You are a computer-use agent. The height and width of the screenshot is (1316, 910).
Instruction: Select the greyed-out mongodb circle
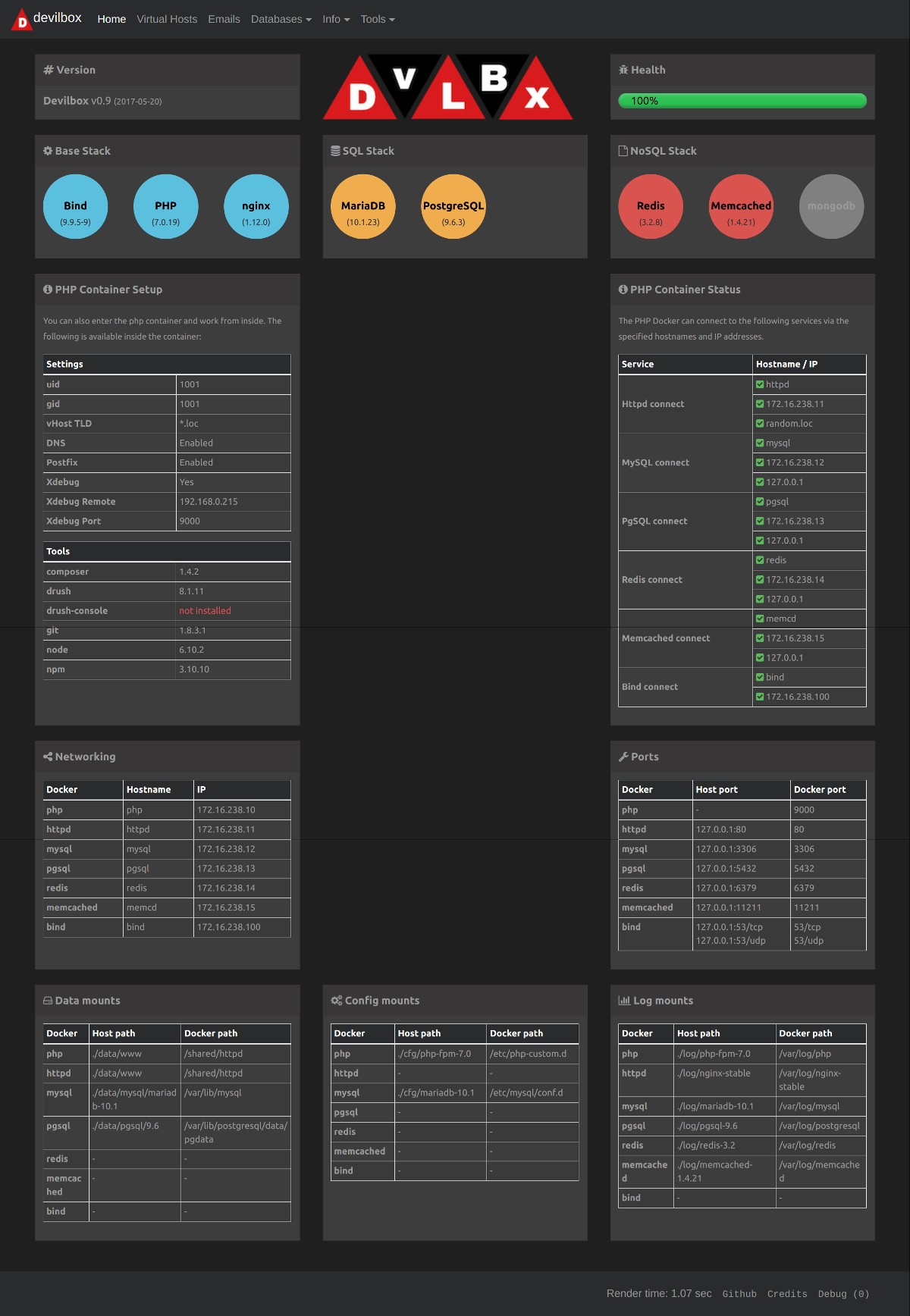pyautogui.click(x=832, y=206)
